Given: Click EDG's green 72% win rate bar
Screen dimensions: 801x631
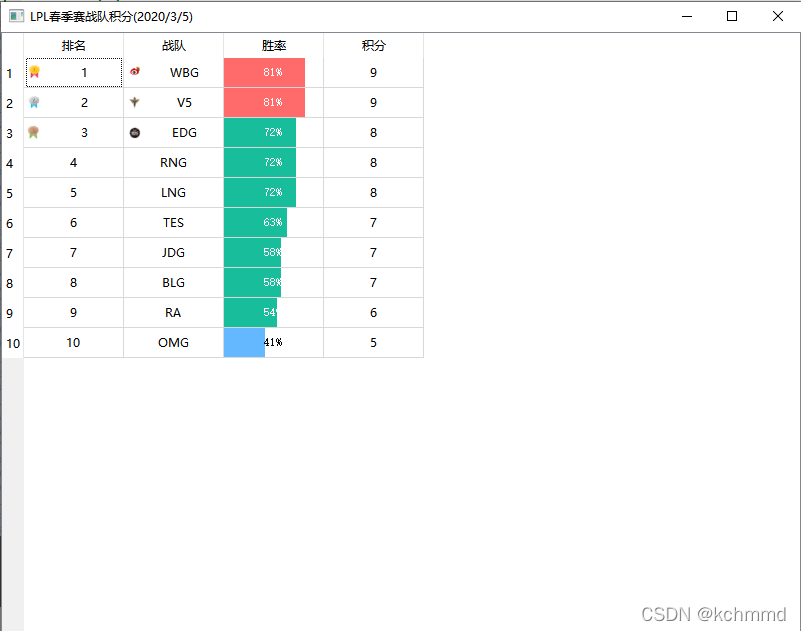Looking at the screenshot, I should 260,132.
